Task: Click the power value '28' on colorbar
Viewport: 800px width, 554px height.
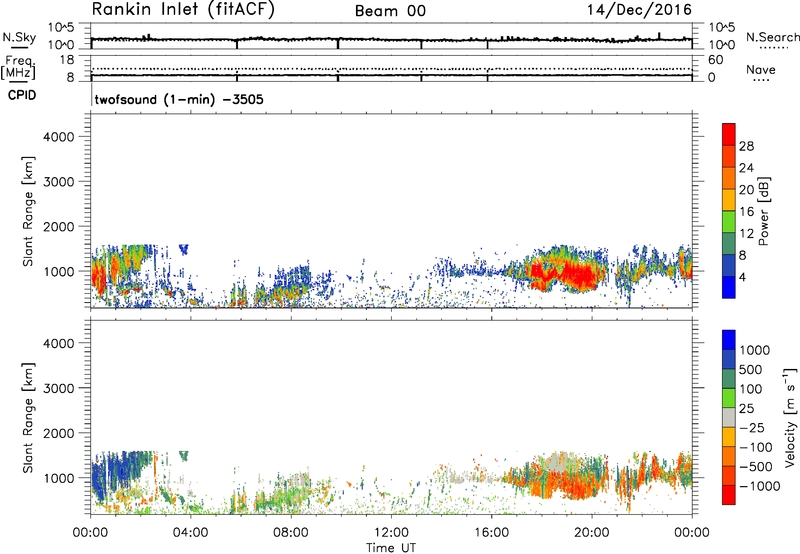Action: tap(746, 146)
